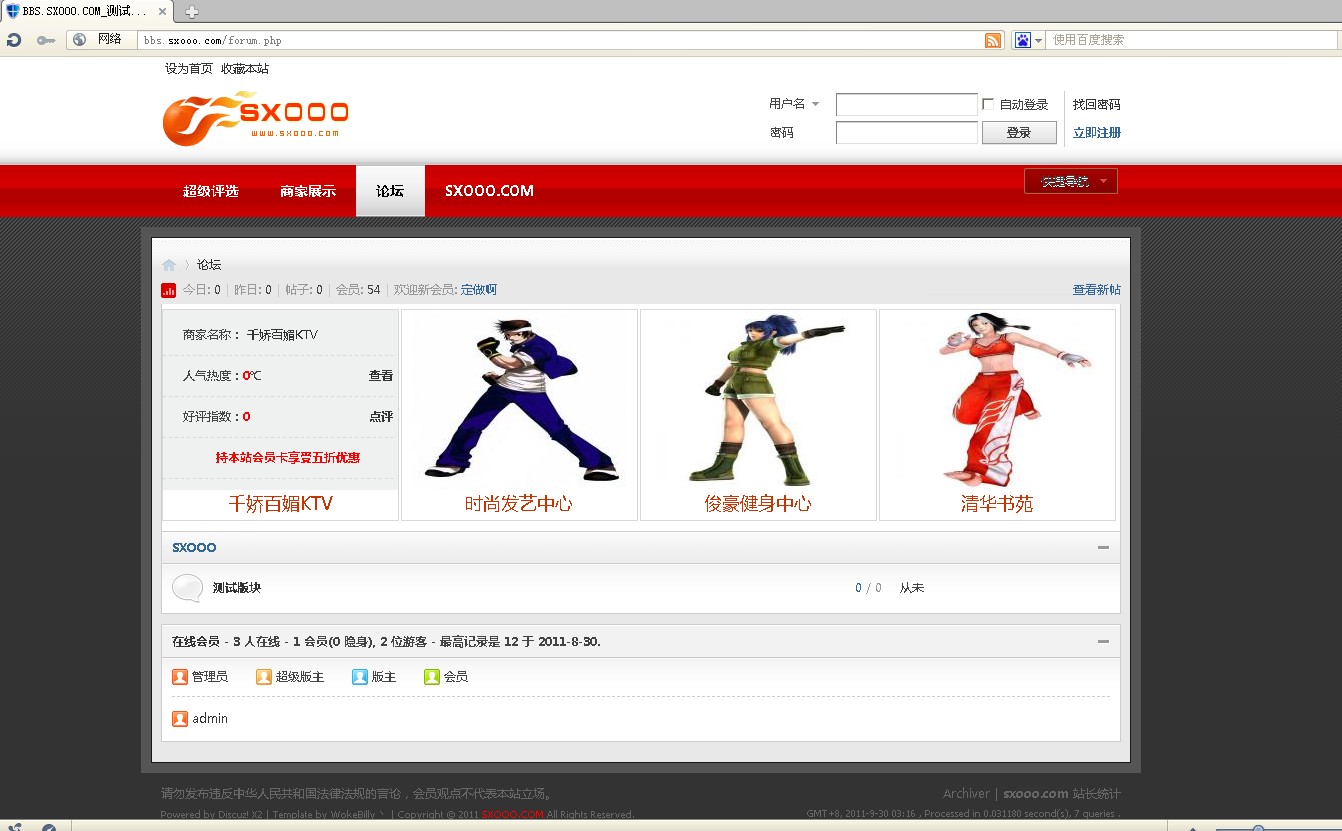Click the 站长统计 footer link
Screen dimensions: 1342x831
1097,794
